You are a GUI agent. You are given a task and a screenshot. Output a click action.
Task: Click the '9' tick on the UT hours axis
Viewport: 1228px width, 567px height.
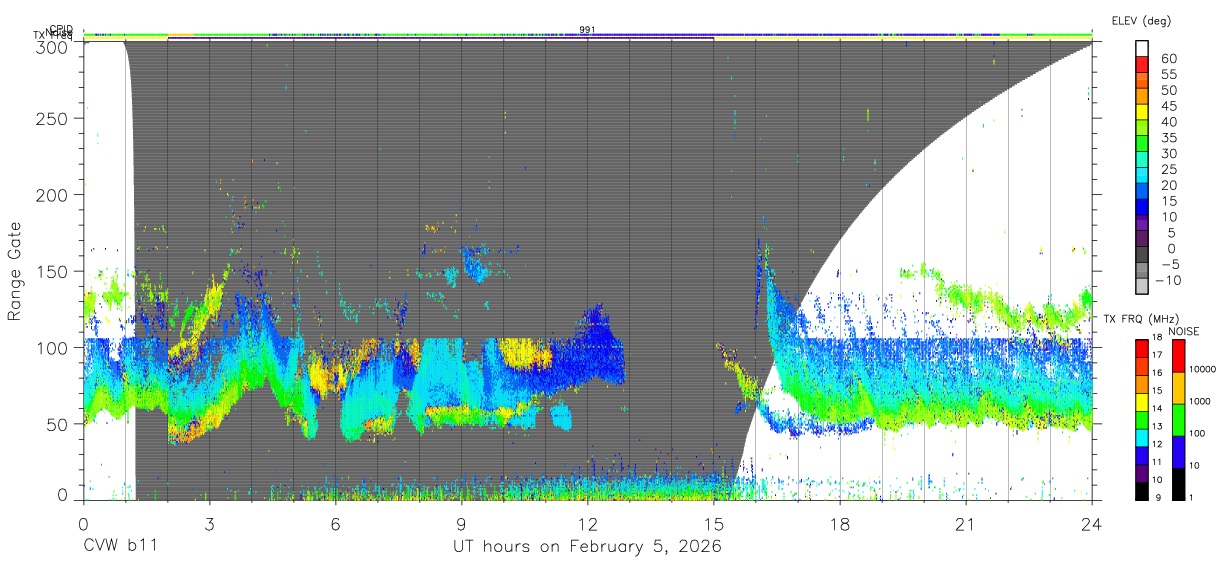pos(461,523)
